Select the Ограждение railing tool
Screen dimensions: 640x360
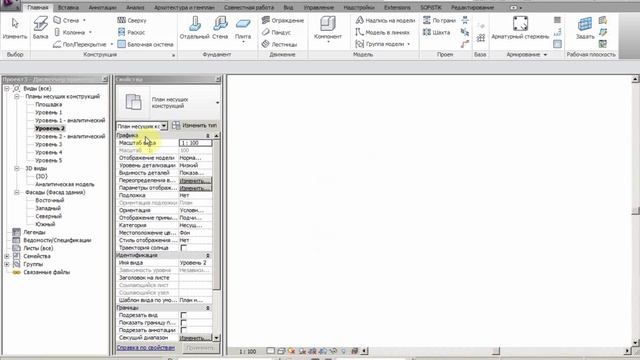[283, 20]
